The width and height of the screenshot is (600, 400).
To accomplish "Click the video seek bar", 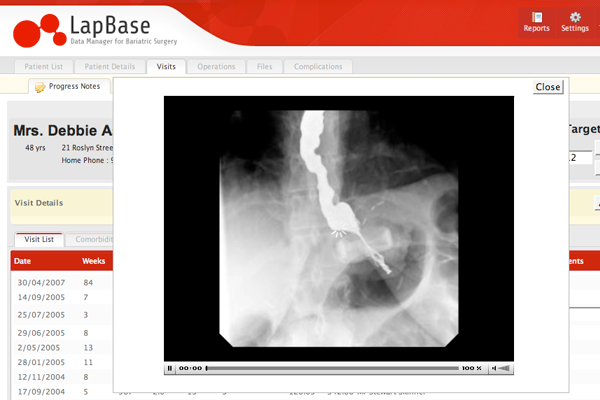I will coord(330,368).
